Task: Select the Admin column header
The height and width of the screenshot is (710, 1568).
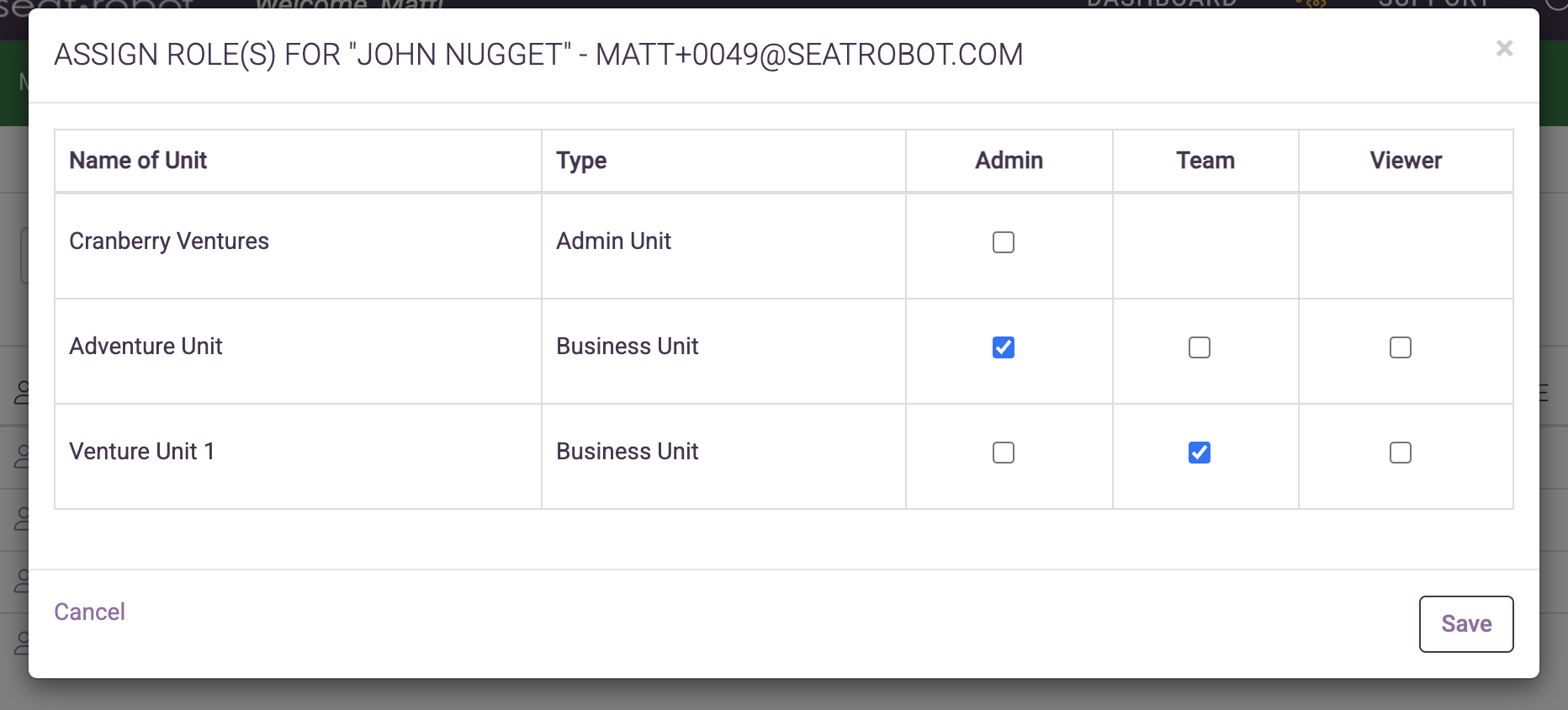Action: point(1009,161)
